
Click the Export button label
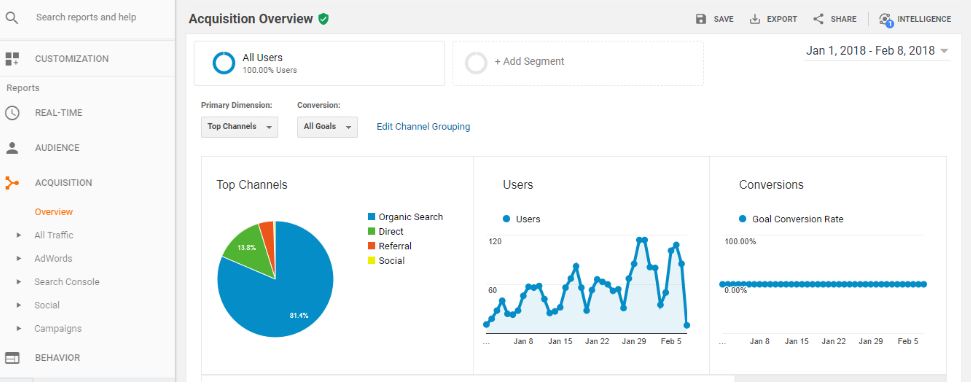coord(782,19)
